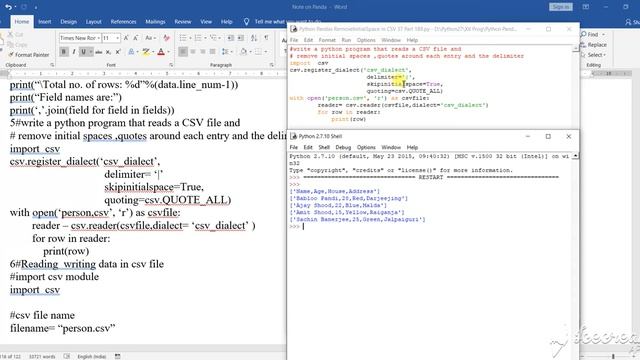
Task: Switch to Word's Insert tab
Action: tap(44, 22)
